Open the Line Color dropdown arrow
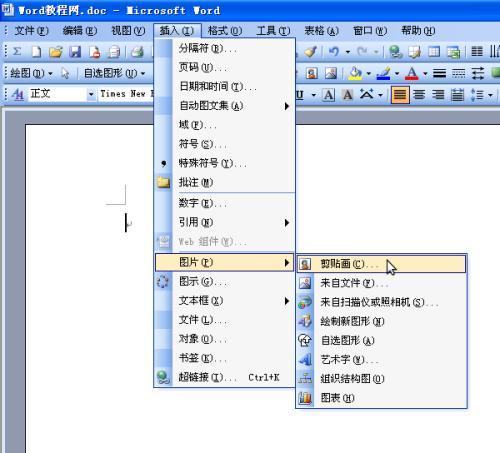500x453 pixels. (397, 73)
